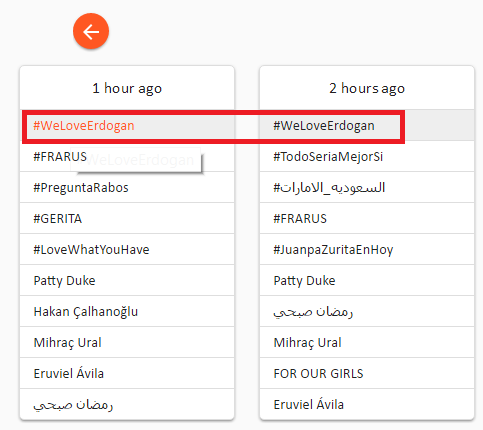
Task: Click the 2 hours ago column header
Action: click(367, 88)
